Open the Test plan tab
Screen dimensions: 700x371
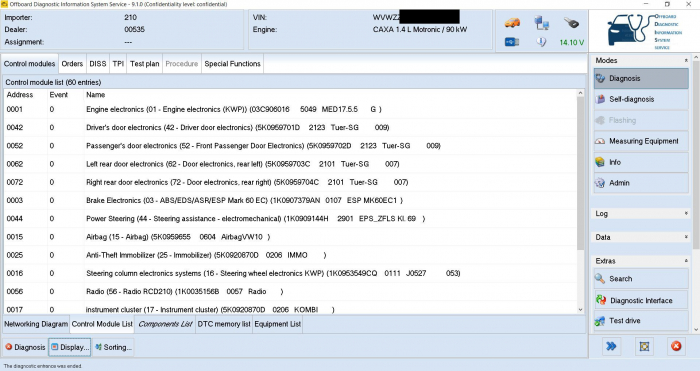pos(145,64)
